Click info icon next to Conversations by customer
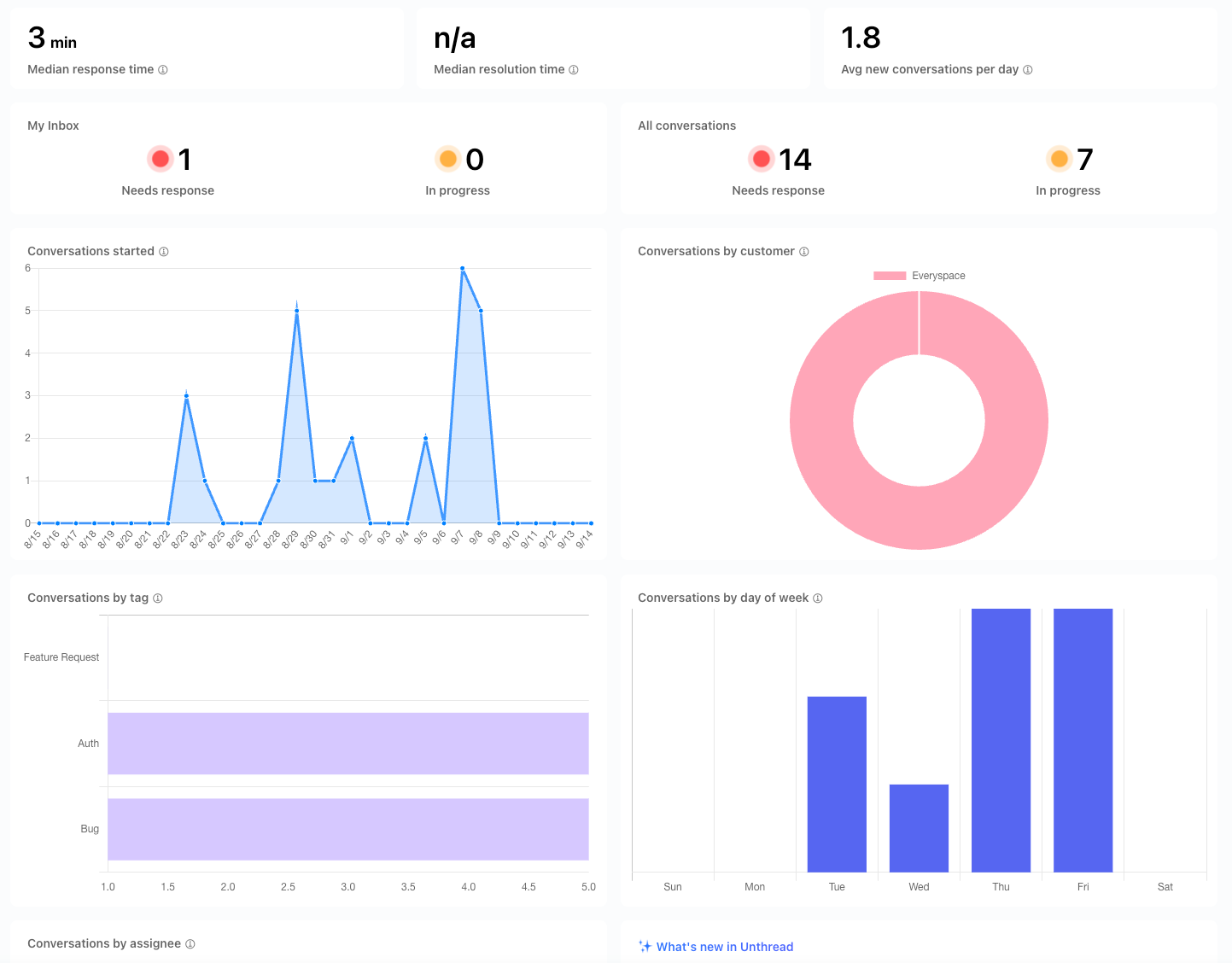The height and width of the screenshot is (963, 1232). [x=804, y=252]
